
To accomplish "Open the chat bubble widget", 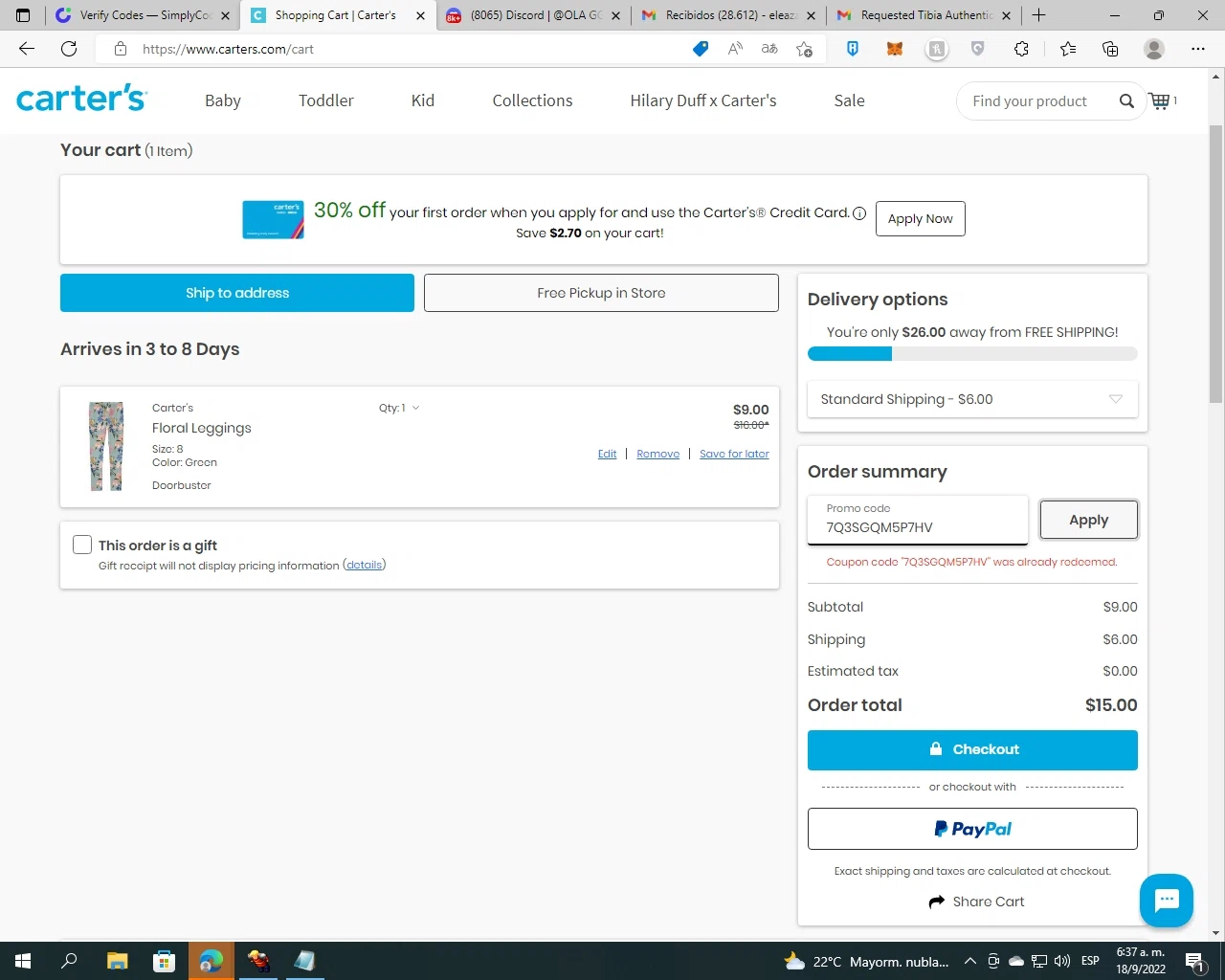I will tap(1166, 900).
